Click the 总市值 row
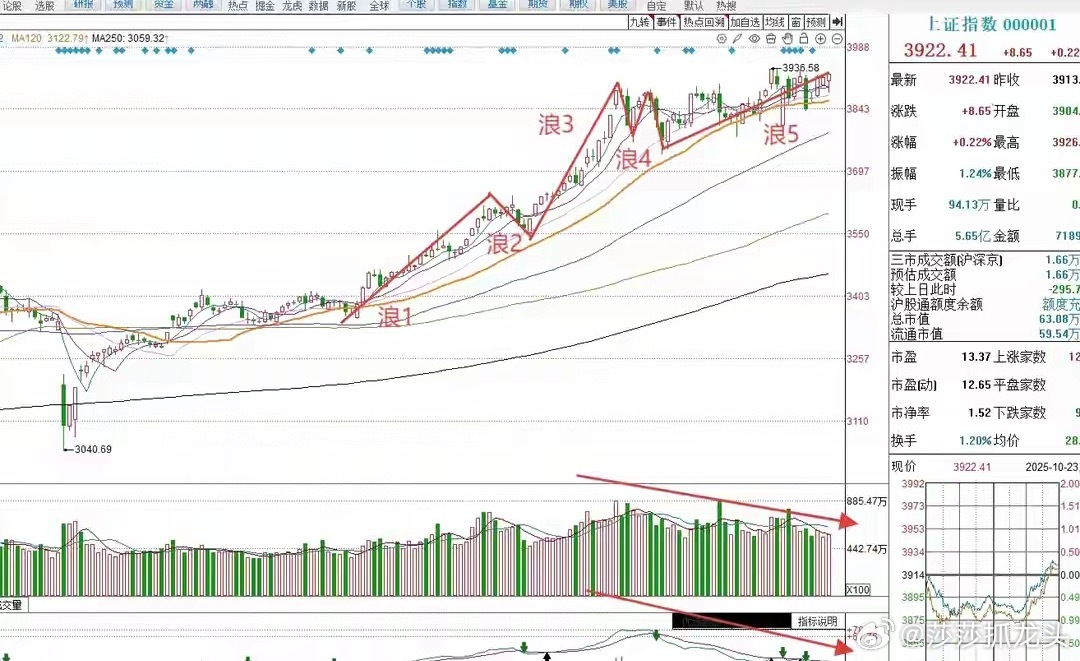Screen dimensions: 1080x661 pyautogui.click(x=984, y=319)
